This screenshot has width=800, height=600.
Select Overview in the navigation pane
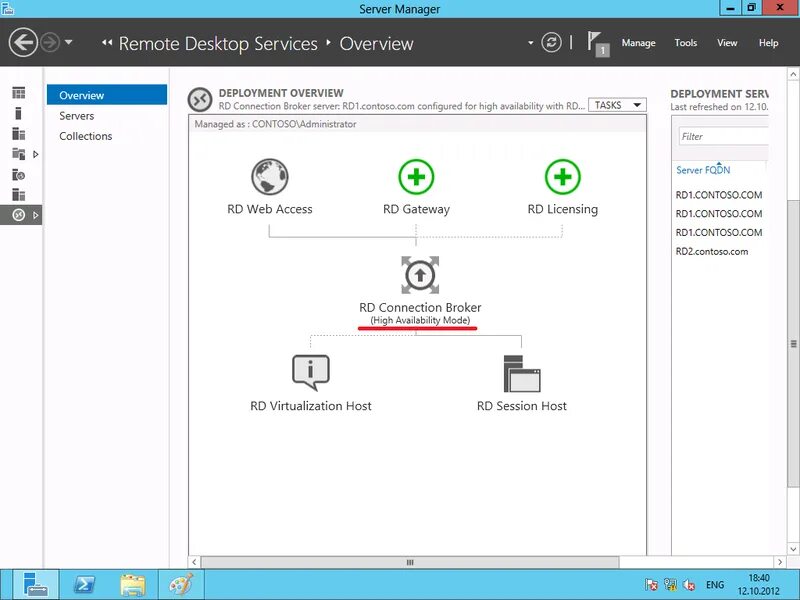[x=107, y=95]
